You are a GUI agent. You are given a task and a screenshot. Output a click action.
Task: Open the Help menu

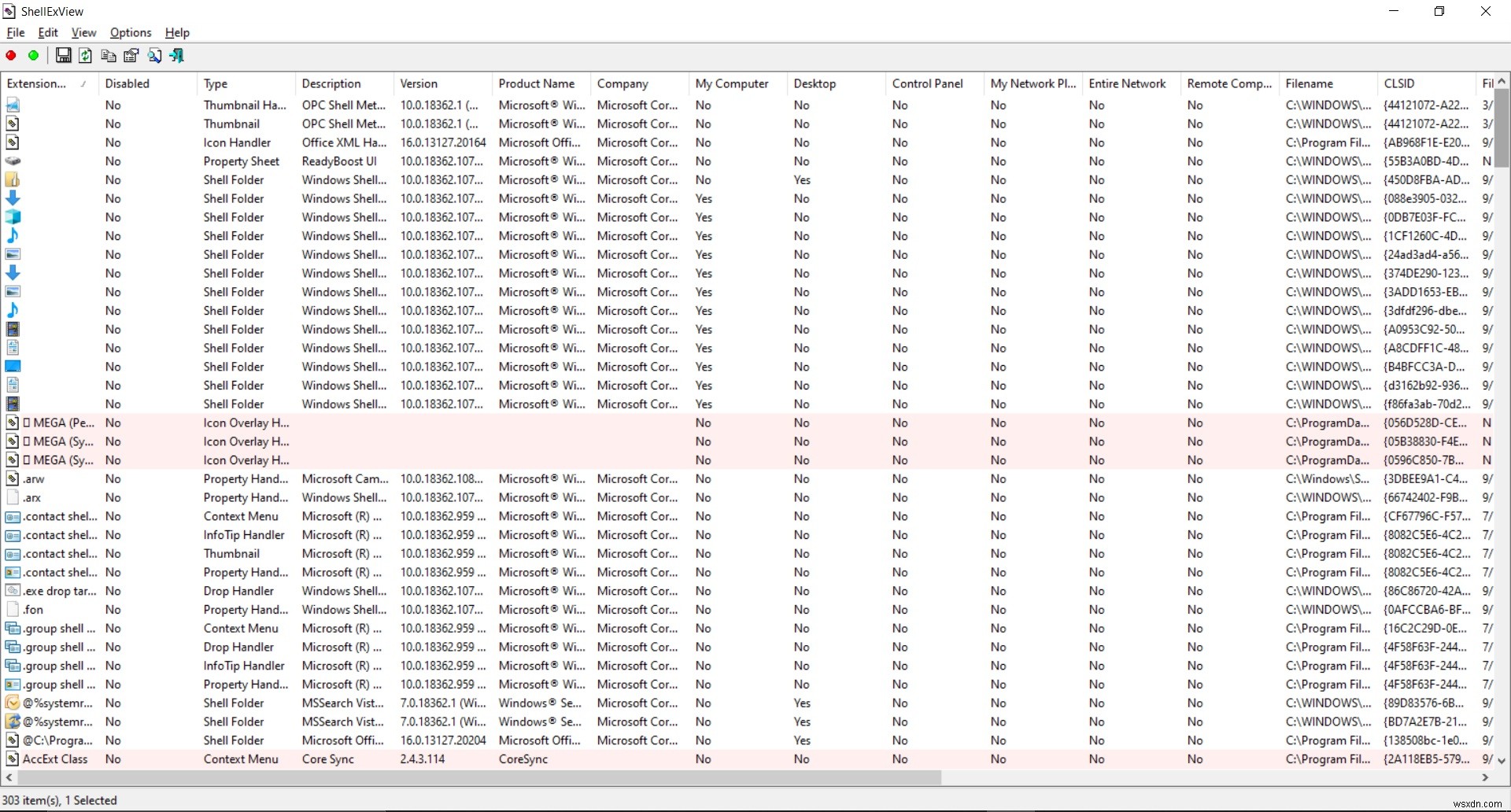pos(177,32)
